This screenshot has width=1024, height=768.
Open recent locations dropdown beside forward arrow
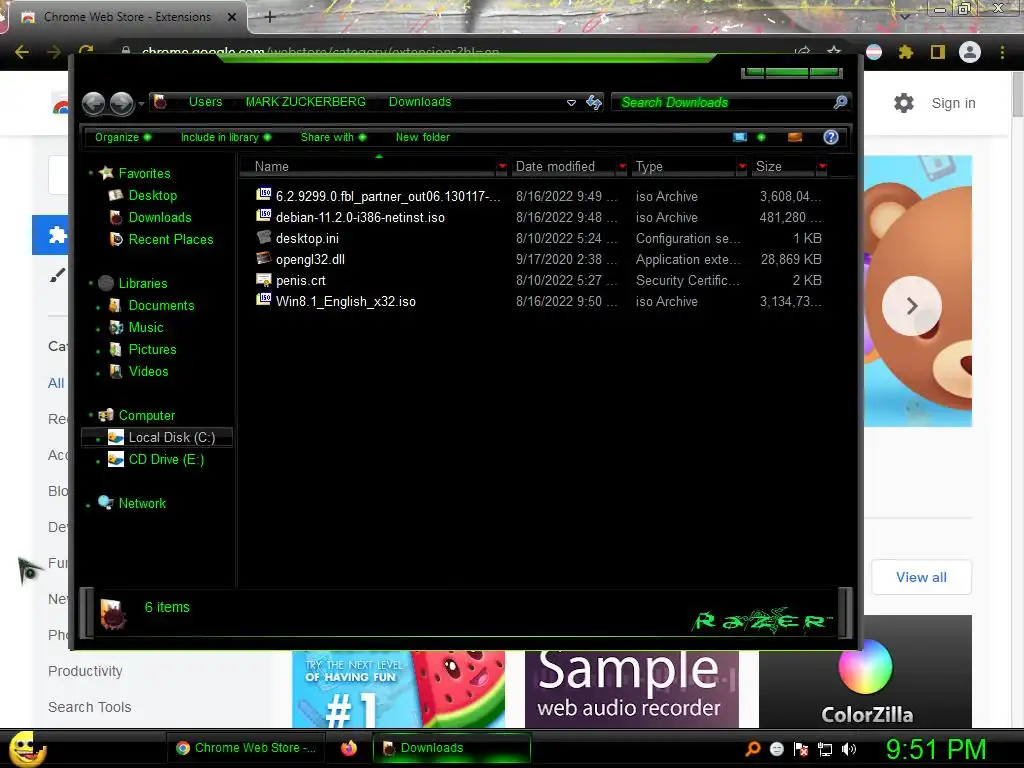click(x=141, y=104)
